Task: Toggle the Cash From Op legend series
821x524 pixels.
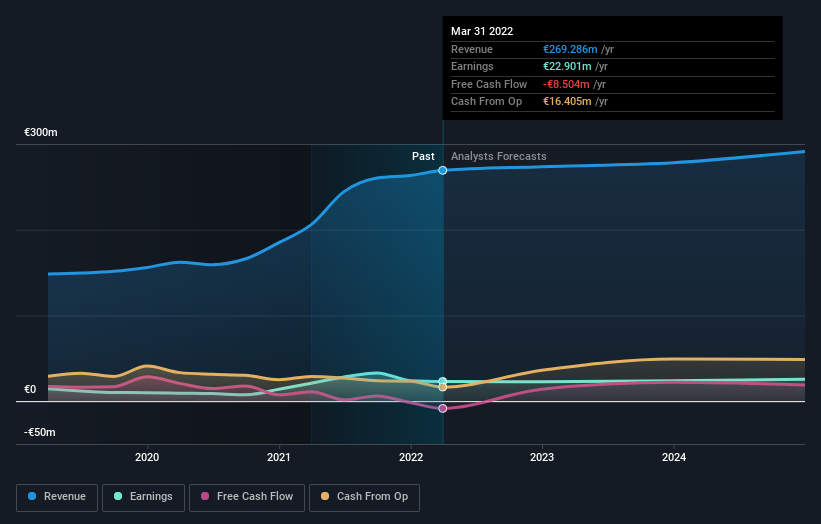Action: pos(364,497)
